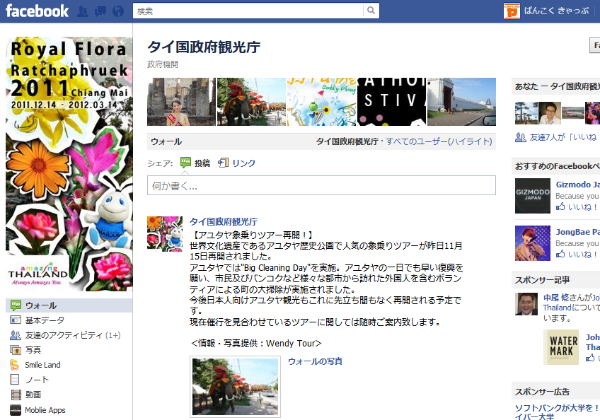Click the sponsor story man's avatar

click(x=527, y=304)
